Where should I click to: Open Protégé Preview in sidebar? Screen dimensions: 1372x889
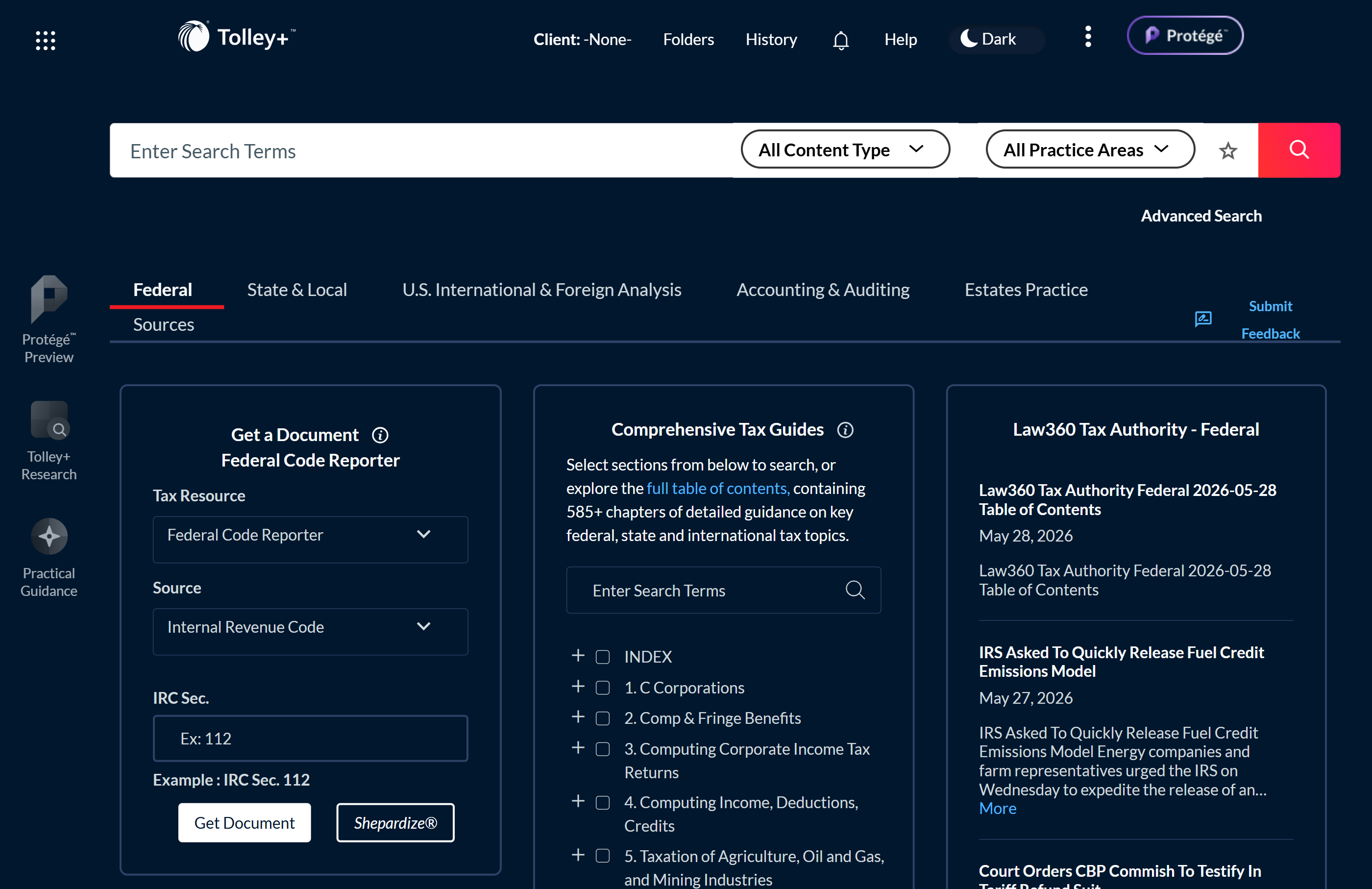pos(49,320)
